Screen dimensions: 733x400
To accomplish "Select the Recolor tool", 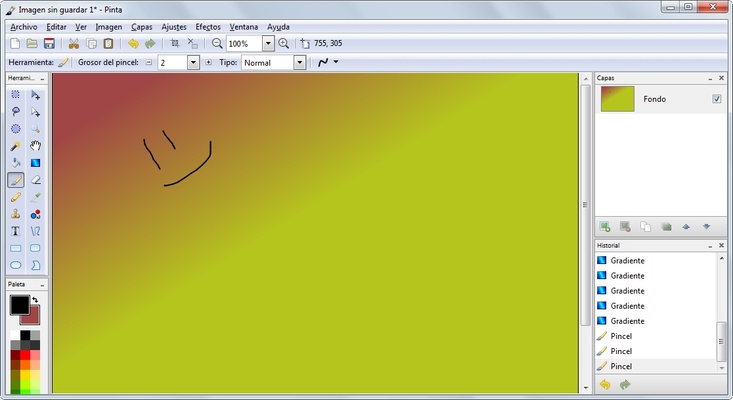I will pyautogui.click(x=36, y=214).
